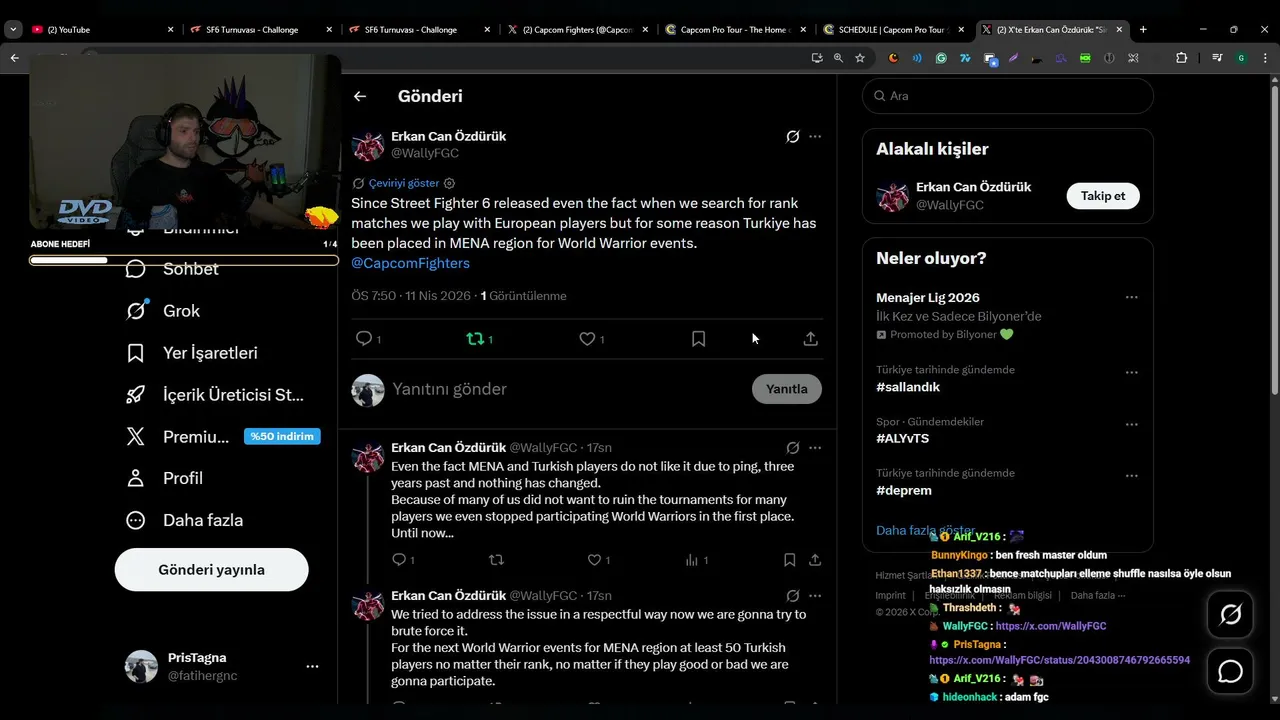
Task: Click the floating chat messages button
Action: (x=1231, y=672)
